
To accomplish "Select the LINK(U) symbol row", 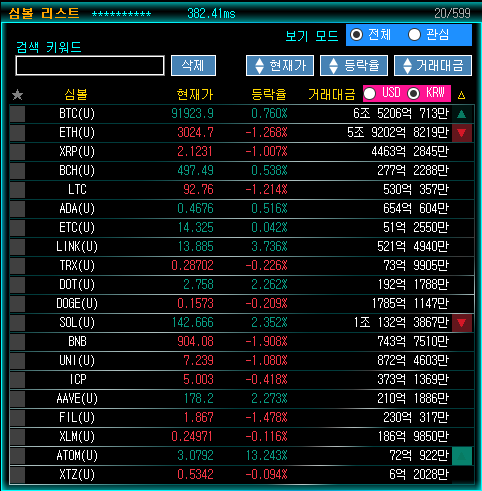I will tap(242, 247).
